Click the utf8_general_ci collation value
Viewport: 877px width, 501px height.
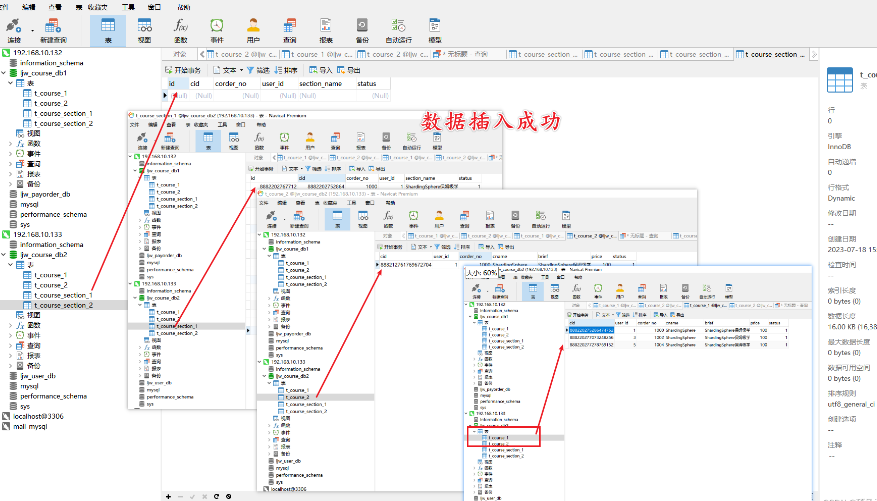pyautogui.click(x=851, y=404)
